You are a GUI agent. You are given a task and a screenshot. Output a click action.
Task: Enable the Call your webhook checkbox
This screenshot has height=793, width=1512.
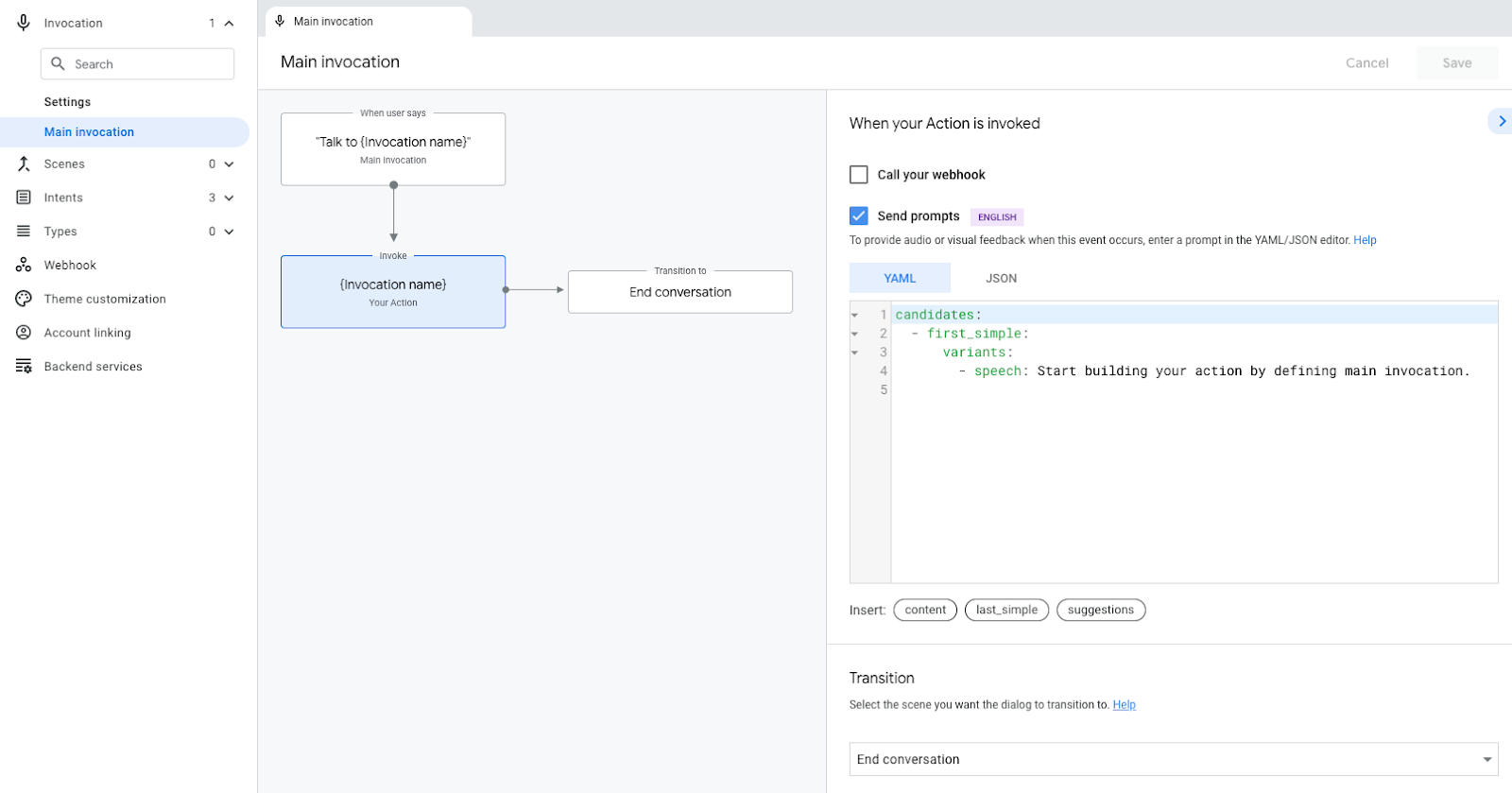859,175
